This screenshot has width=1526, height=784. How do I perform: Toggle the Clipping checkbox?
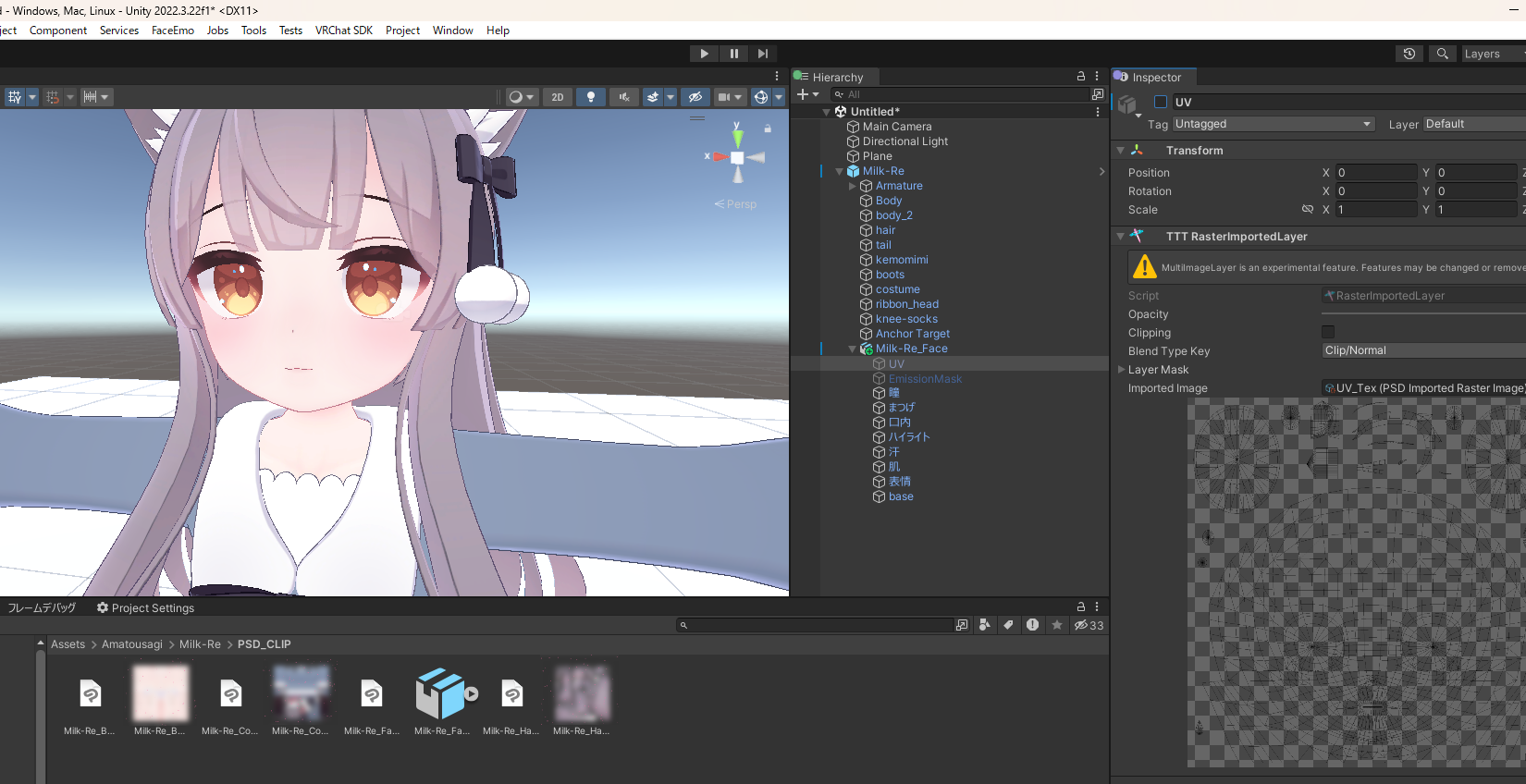pos(1328,332)
